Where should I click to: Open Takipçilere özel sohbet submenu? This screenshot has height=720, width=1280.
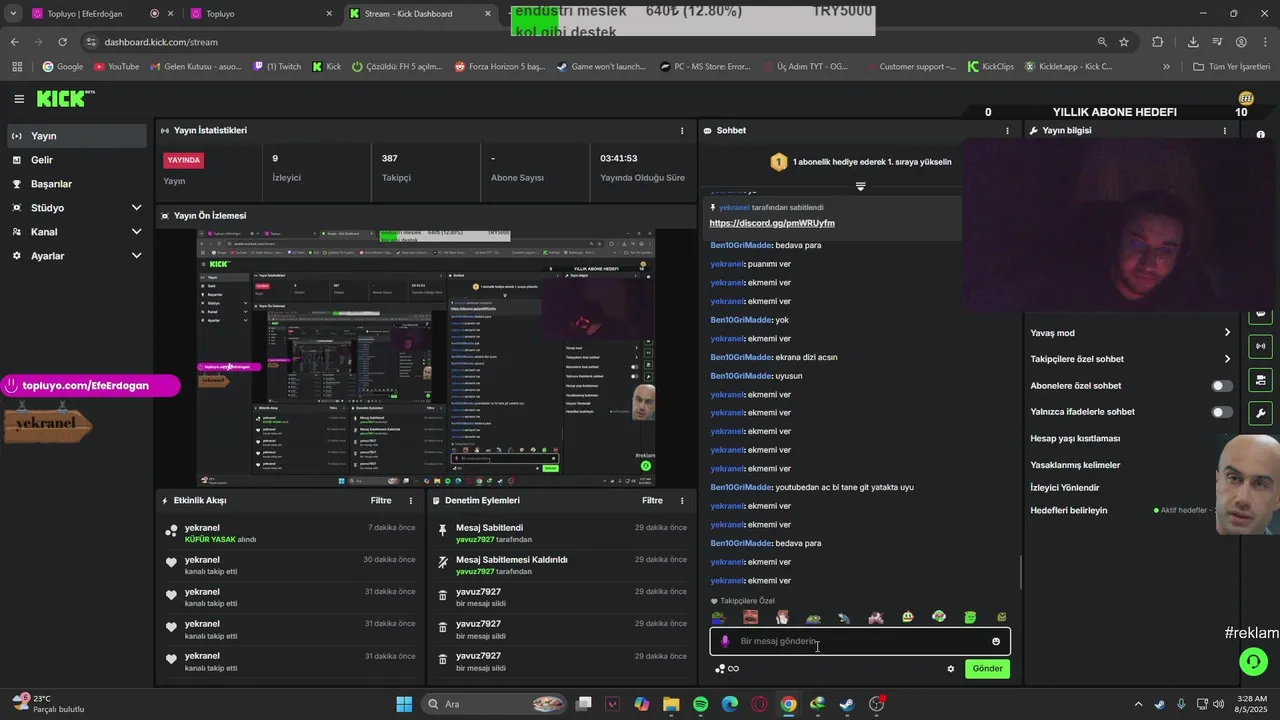(x=1132, y=359)
